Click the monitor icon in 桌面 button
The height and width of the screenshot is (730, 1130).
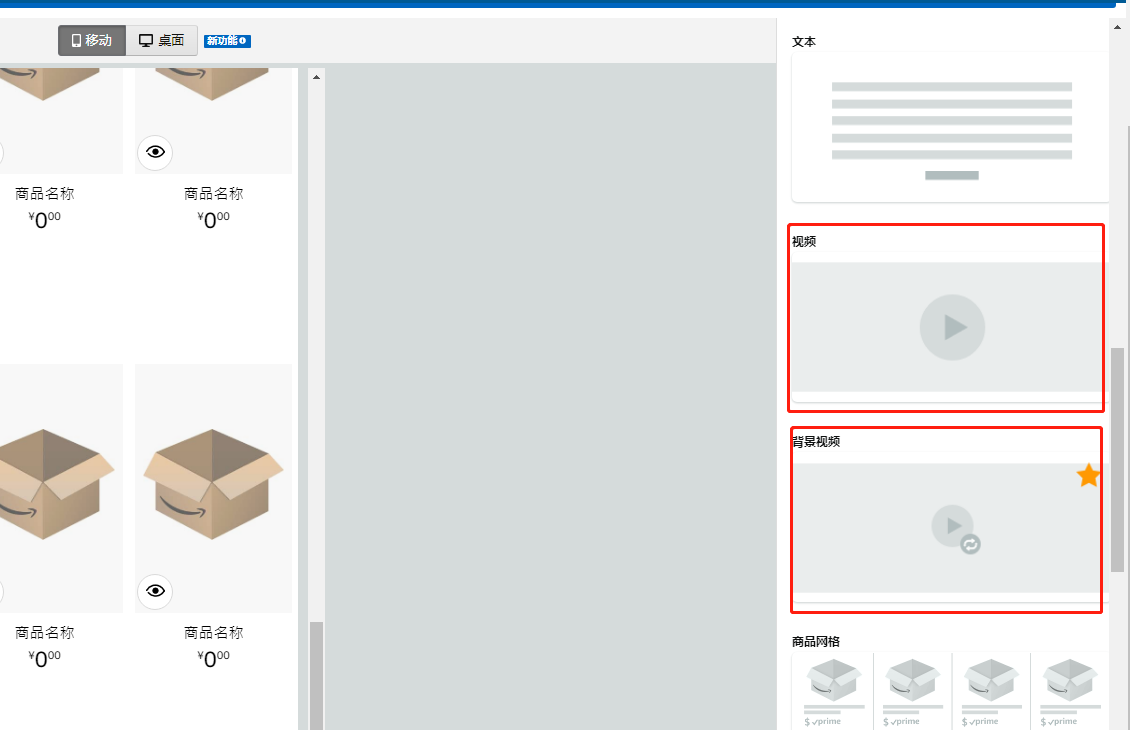146,41
